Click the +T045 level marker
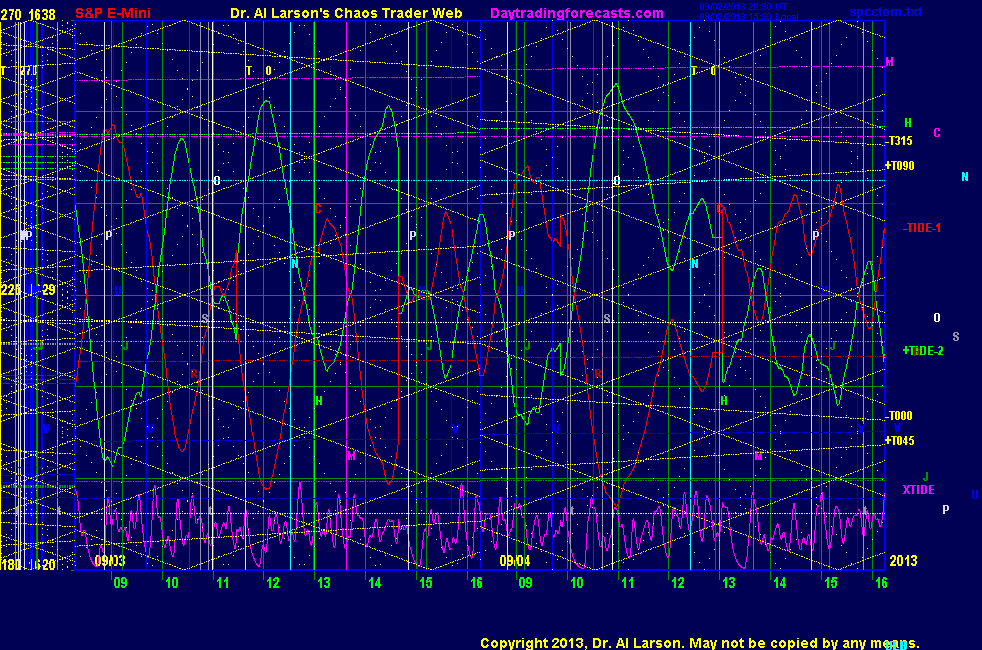Screen dimensions: 982x650 900,441
